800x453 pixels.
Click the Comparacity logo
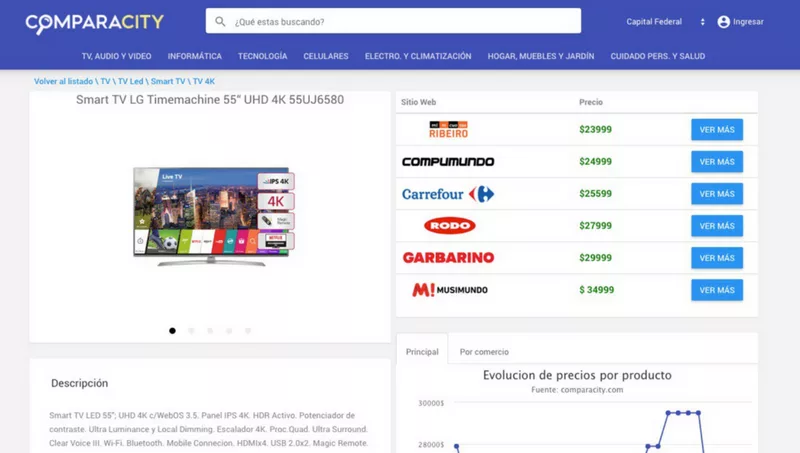click(95, 22)
